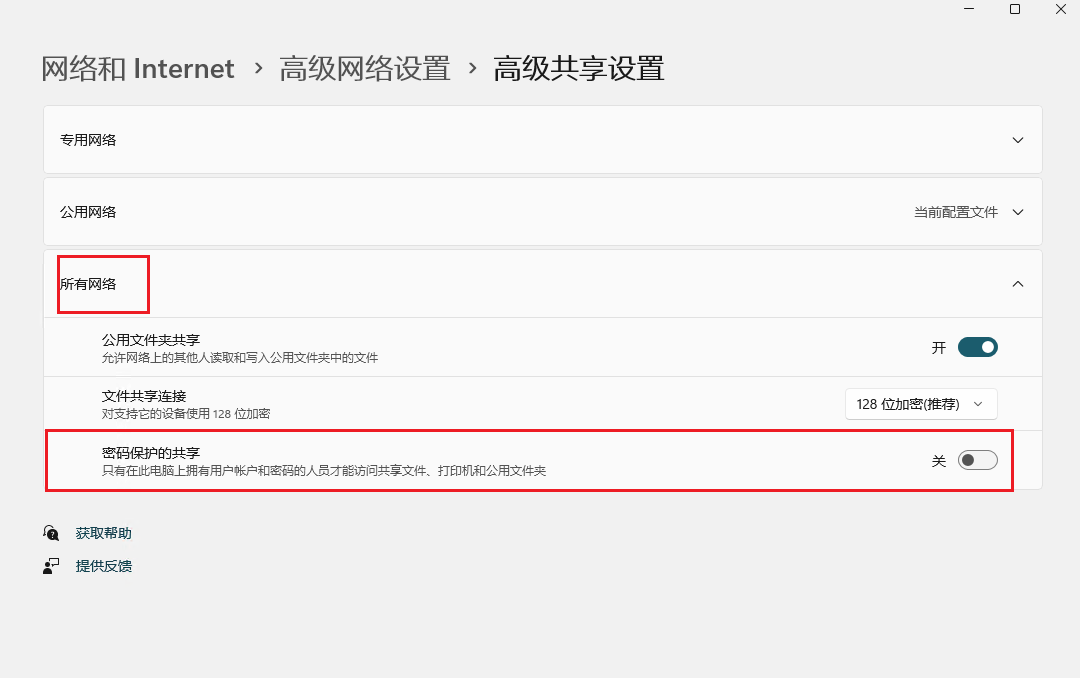Click the 获取帮助 headset icon
The image size is (1080, 678).
51,533
